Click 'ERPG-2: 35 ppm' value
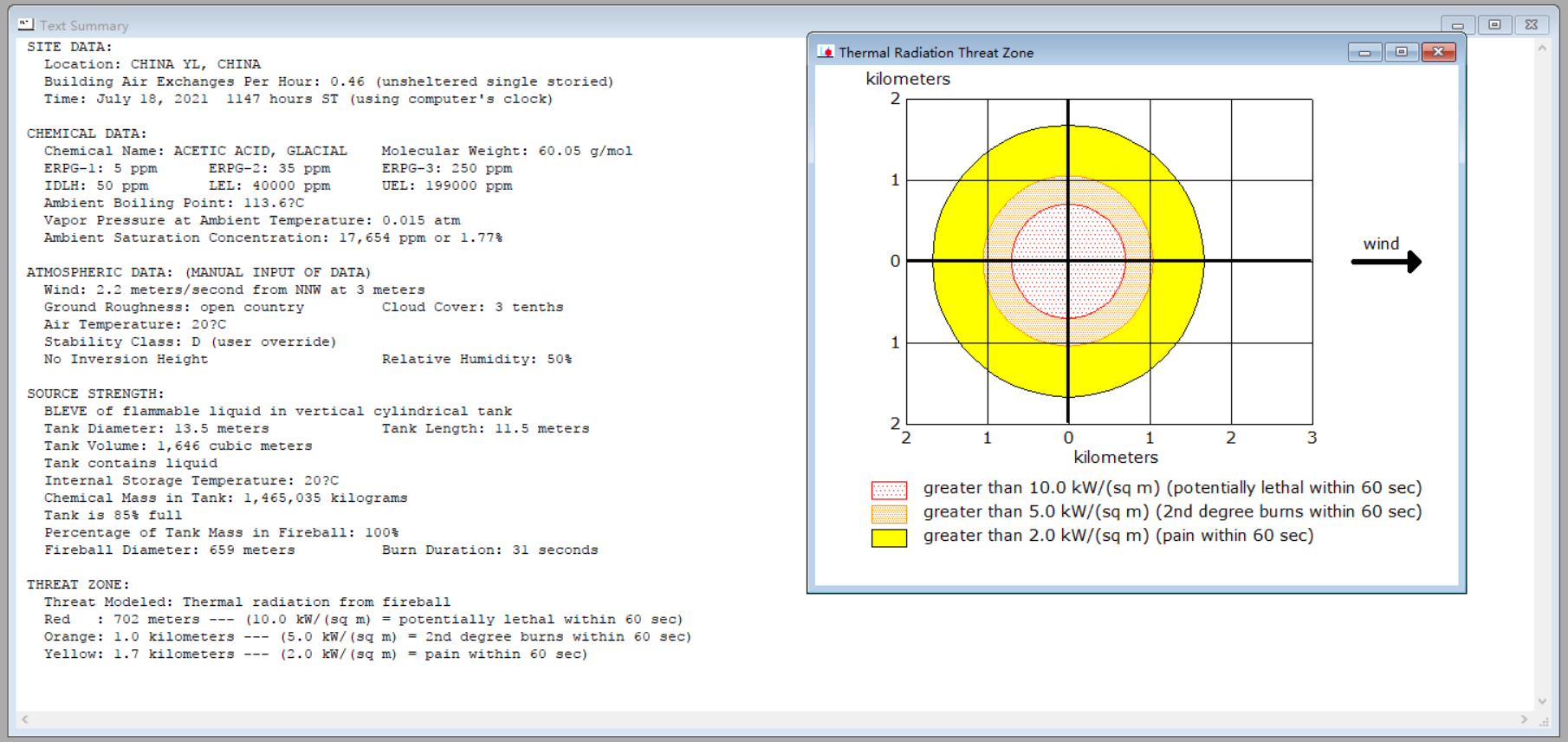Image resolution: width=1568 pixels, height=742 pixels. [x=269, y=168]
